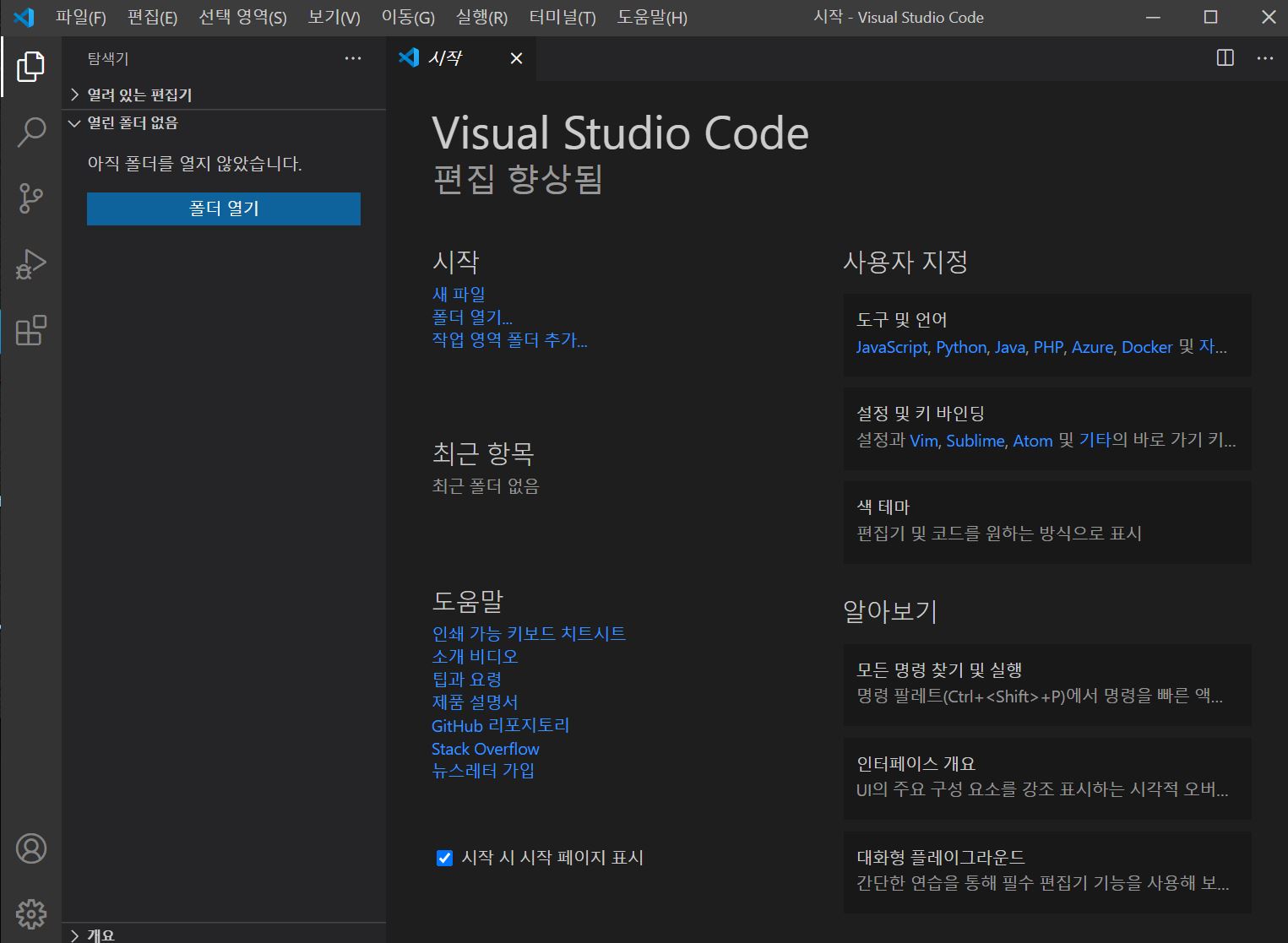The image size is (1288, 943).
Task: Click the 도구 및 언어 heading
Action: 902,320
